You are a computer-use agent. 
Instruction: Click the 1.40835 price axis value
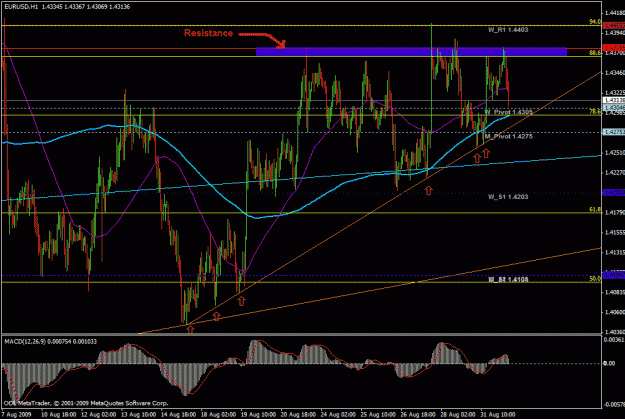[x=615, y=292]
